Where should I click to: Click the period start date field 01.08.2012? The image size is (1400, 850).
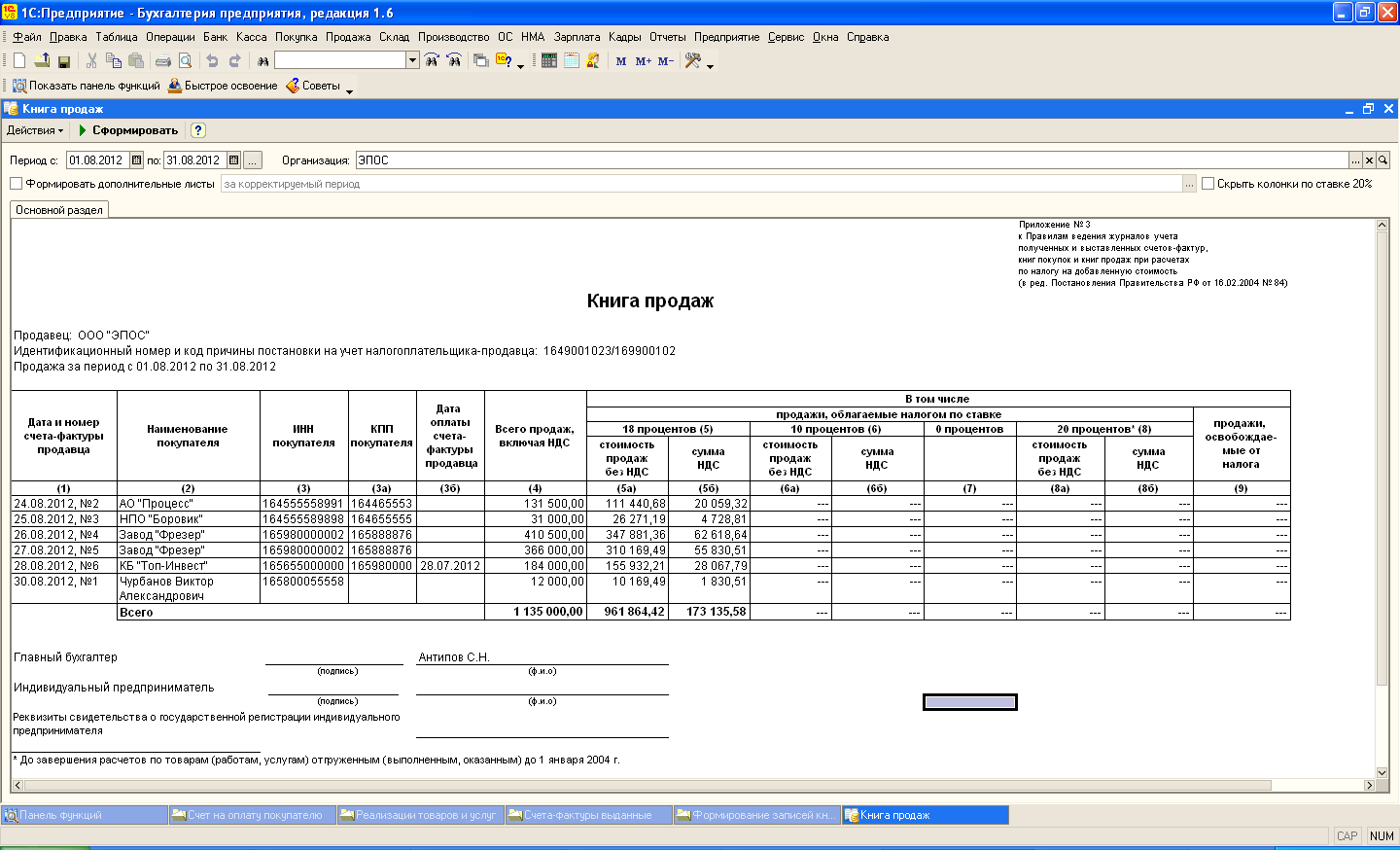pos(97,160)
